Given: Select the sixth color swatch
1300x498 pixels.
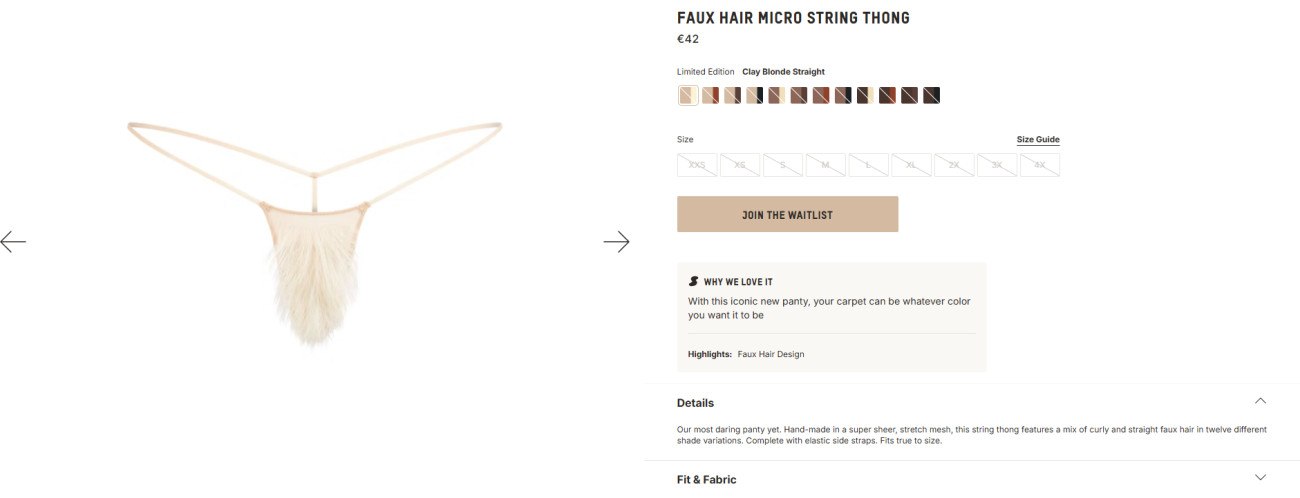Looking at the screenshot, I should (799, 96).
